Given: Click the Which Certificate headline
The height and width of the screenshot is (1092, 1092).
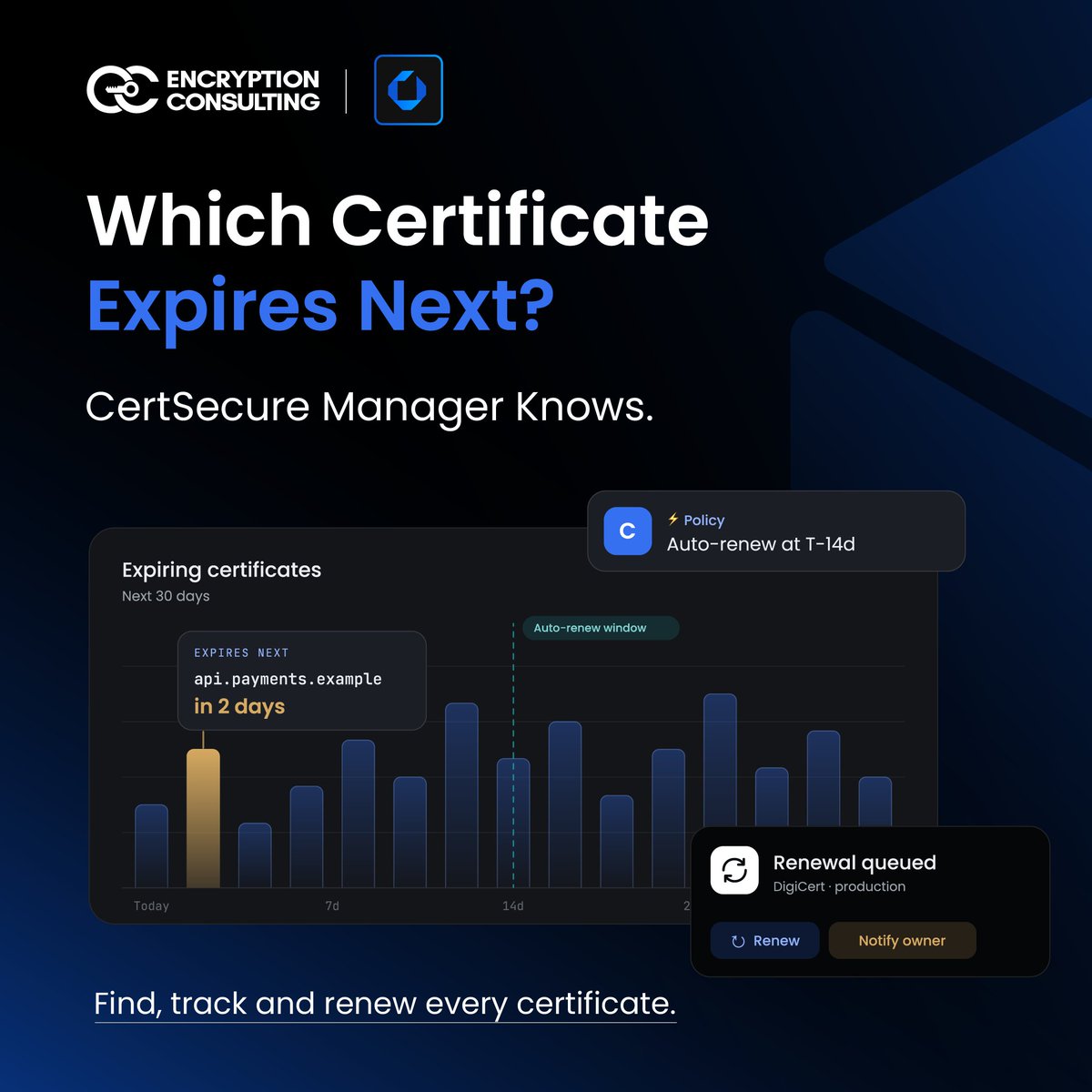Looking at the screenshot, I should [398, 220].
